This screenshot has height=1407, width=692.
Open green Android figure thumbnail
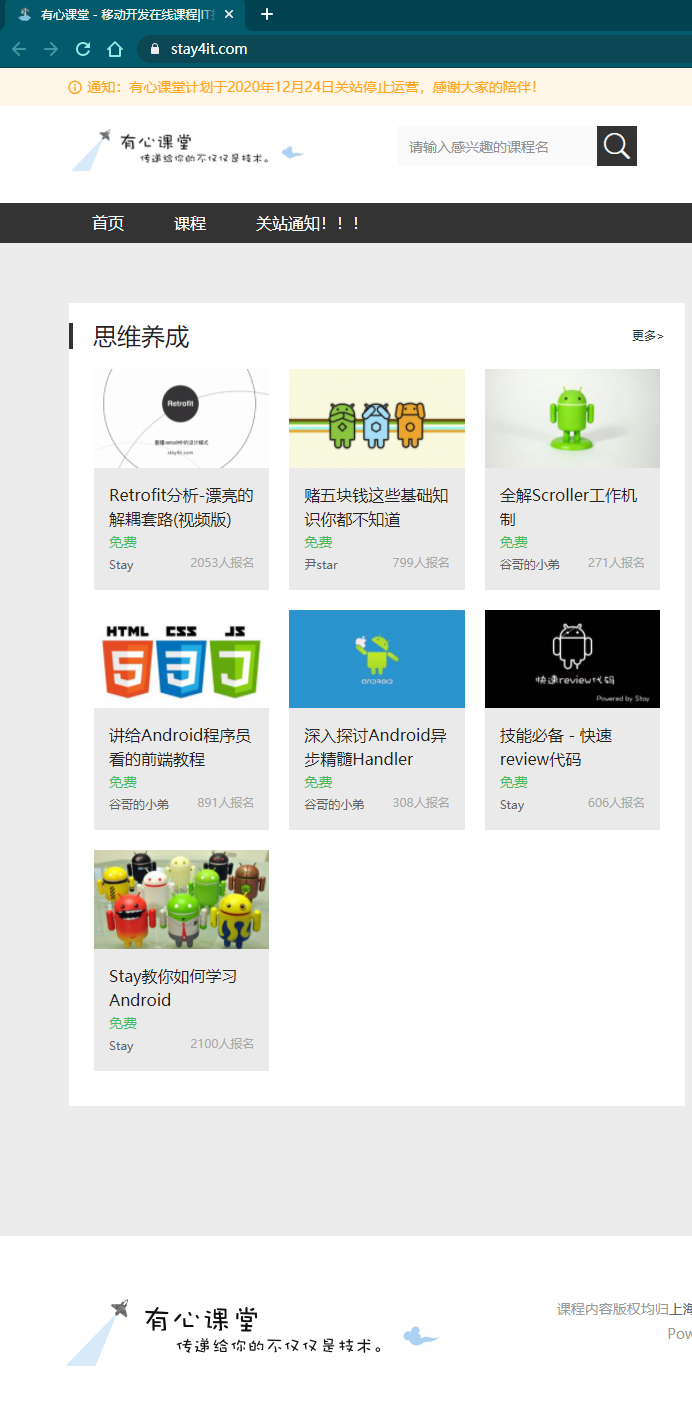coord(572,418)
